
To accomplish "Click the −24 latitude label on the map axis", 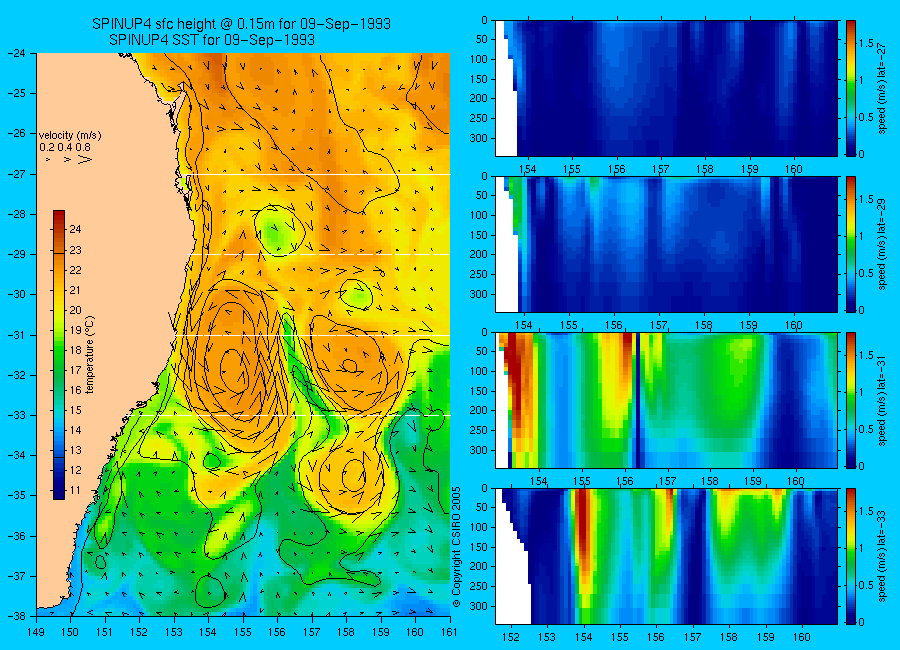I will coord(16,53).
